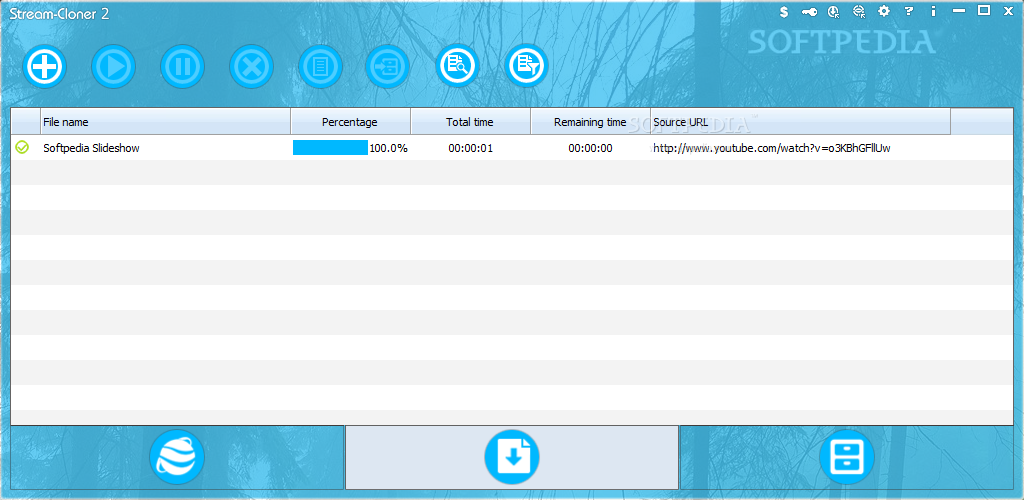The image size is (1024, 500).
Task: Open task details with the document list icon
Action: point(321,66)
